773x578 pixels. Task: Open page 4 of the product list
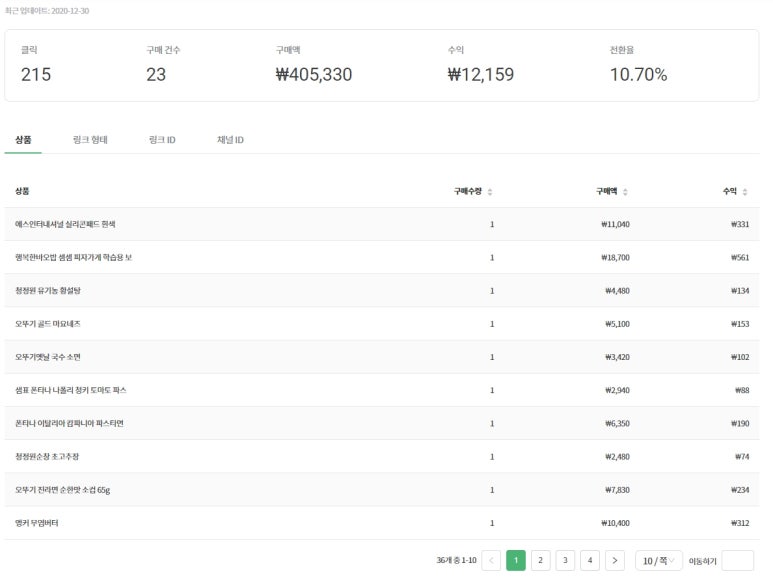[x=590, y=561]
